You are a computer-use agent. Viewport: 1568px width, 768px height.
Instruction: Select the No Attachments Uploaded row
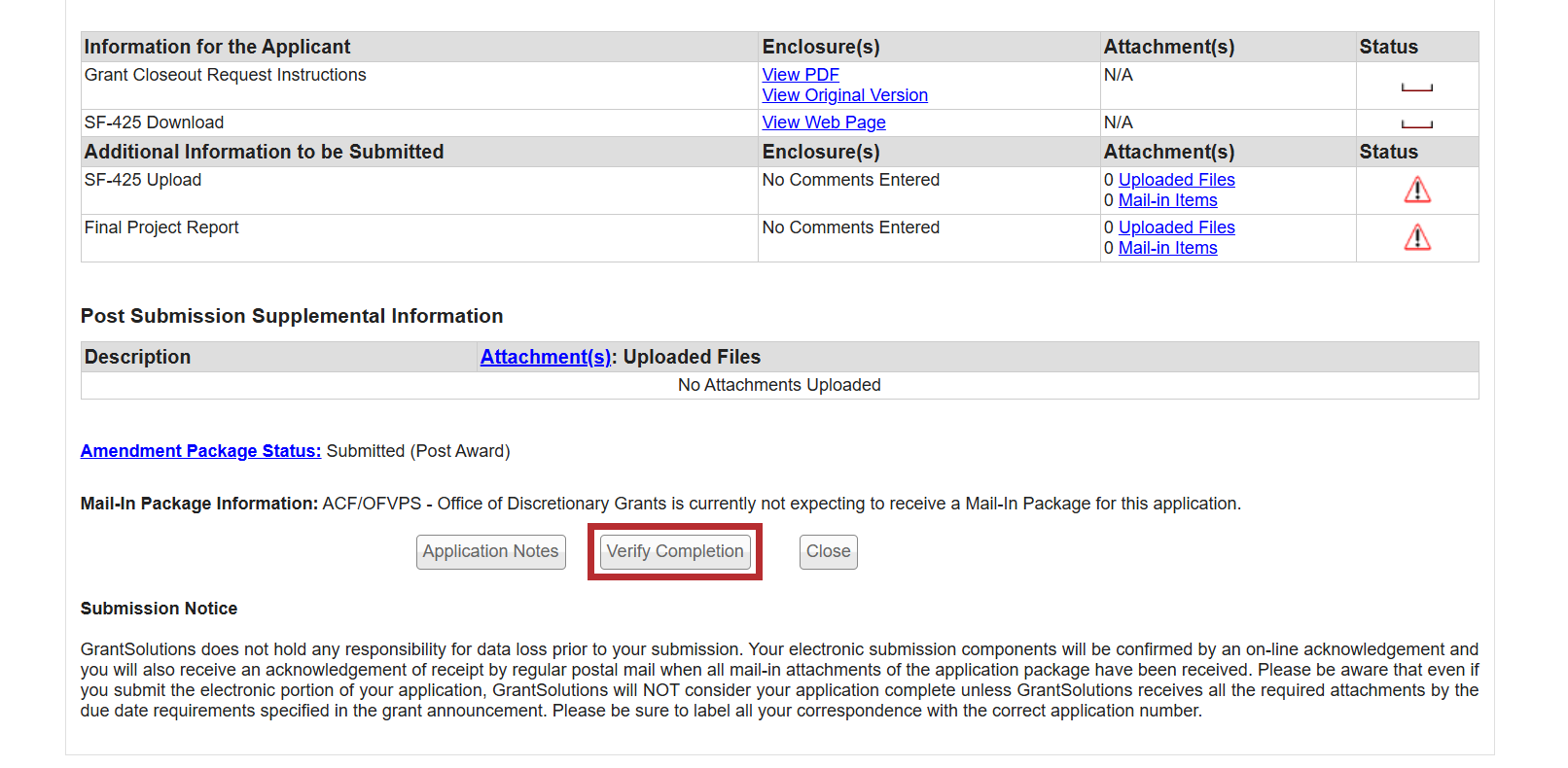tap(779, 385)
